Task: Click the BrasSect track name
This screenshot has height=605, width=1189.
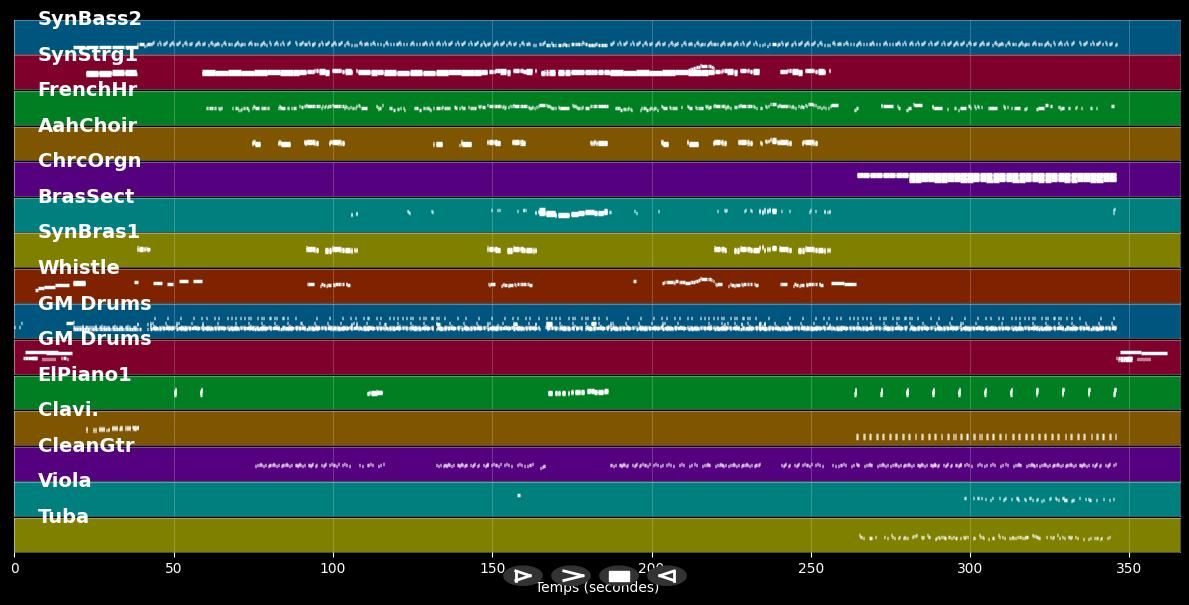Action: (x=85, y=197)
